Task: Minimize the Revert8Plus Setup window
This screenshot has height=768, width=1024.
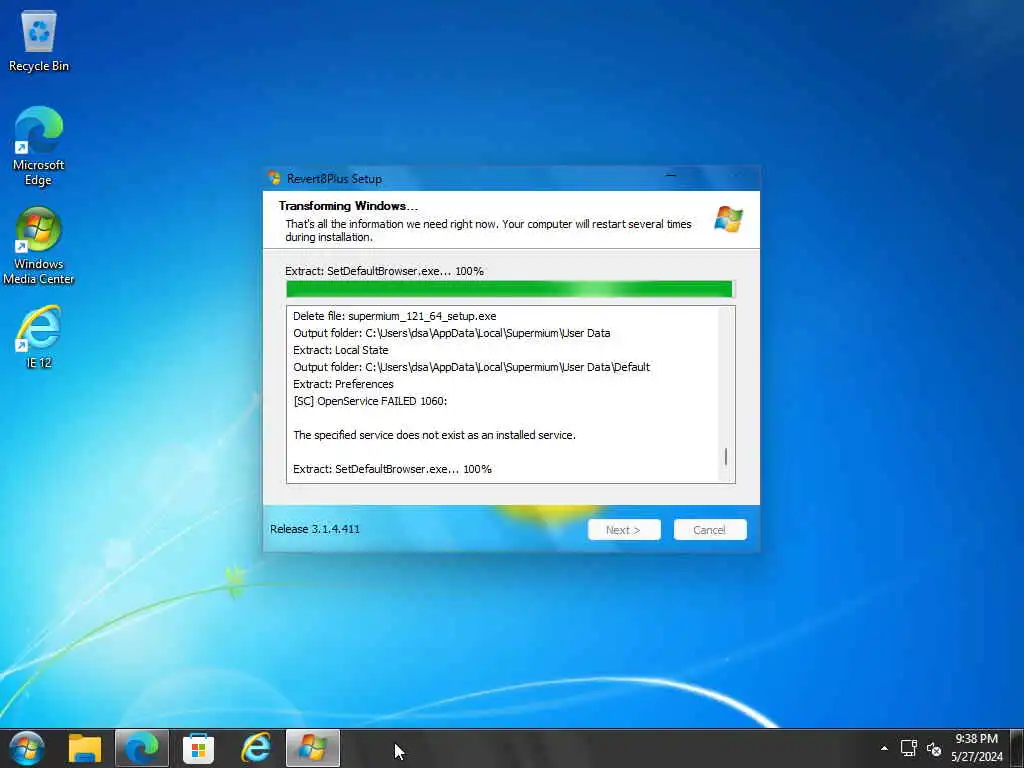Action: coord(671,176)
